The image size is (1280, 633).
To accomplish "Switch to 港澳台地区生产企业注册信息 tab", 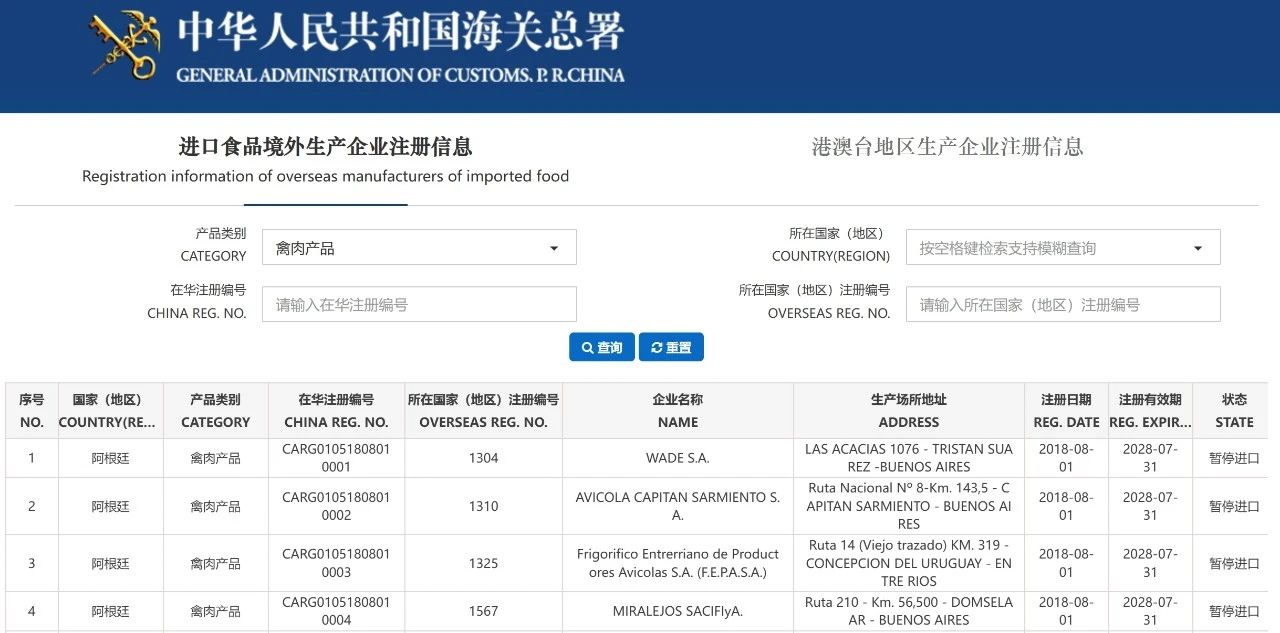I will pyautogui.click(x=947, y=147).
